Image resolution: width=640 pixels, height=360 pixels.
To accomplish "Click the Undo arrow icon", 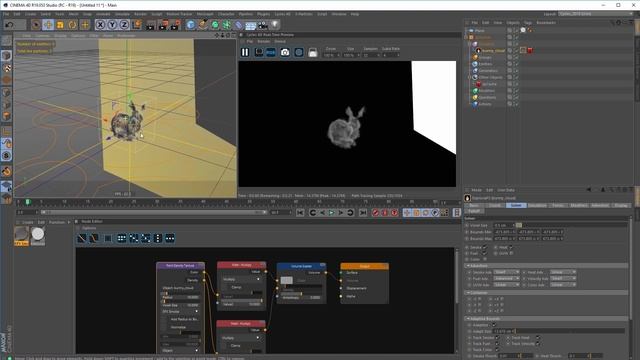I will tap(9, 25).
